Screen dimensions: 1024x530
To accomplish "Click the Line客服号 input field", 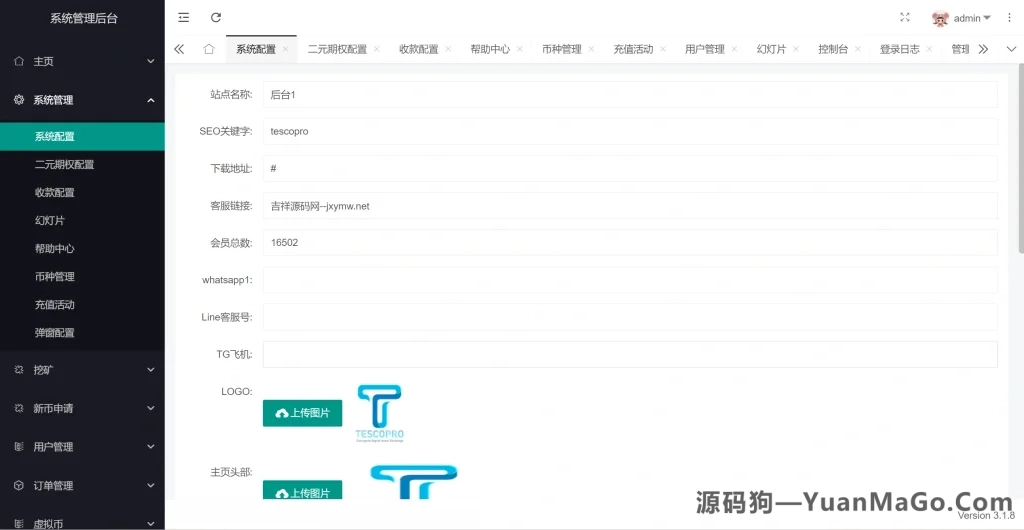I will [x=630, y=317].
